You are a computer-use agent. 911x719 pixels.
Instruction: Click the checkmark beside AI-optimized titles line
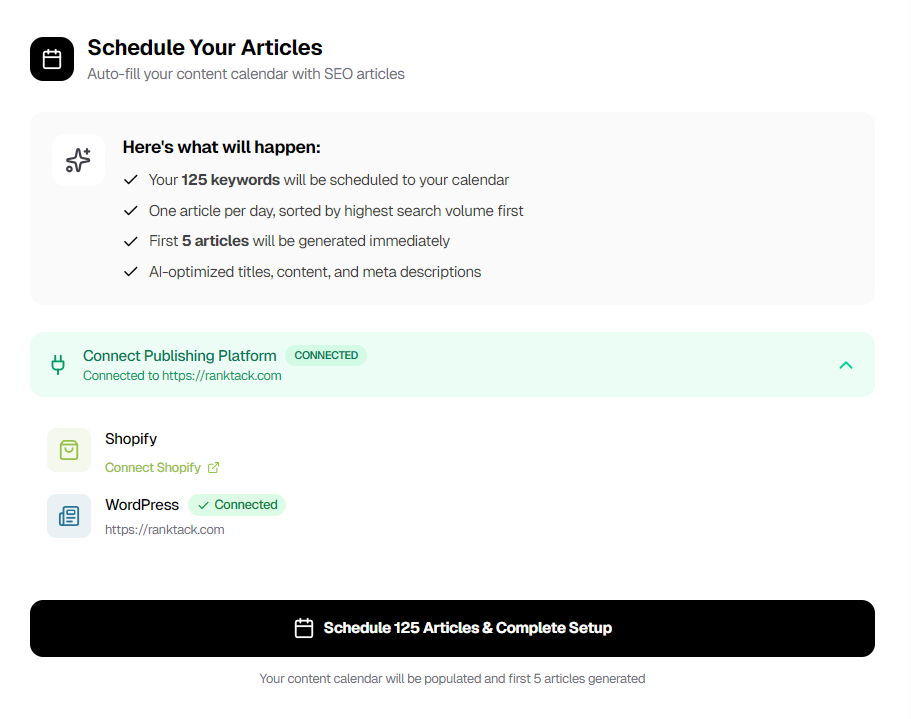tap(130, 272)
